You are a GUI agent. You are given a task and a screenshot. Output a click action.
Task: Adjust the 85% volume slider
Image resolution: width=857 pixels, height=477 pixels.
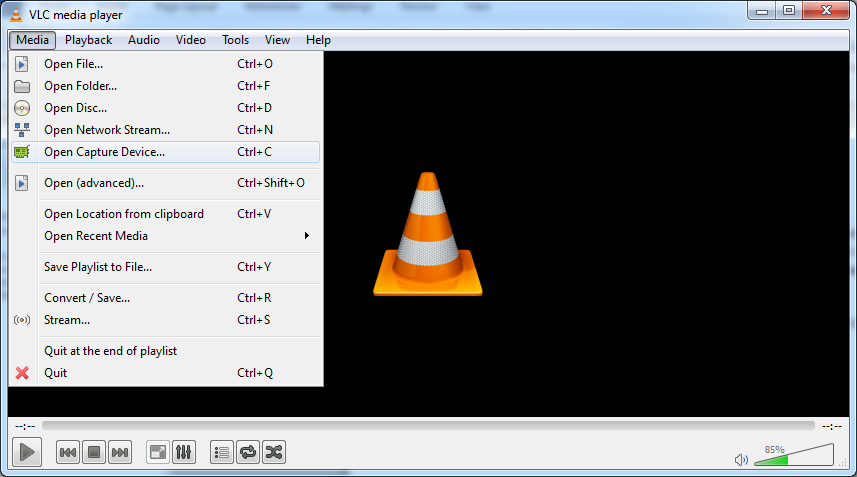point(794,455)
